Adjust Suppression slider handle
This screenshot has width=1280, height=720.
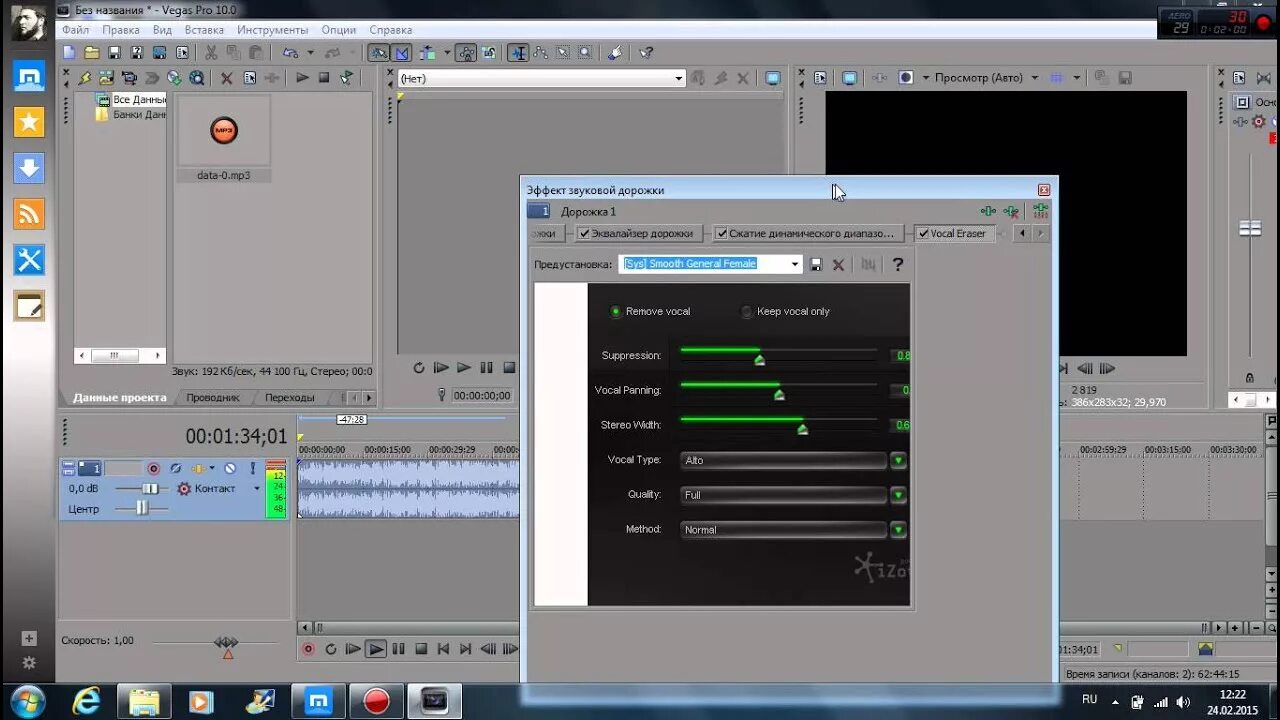[759, 360]
